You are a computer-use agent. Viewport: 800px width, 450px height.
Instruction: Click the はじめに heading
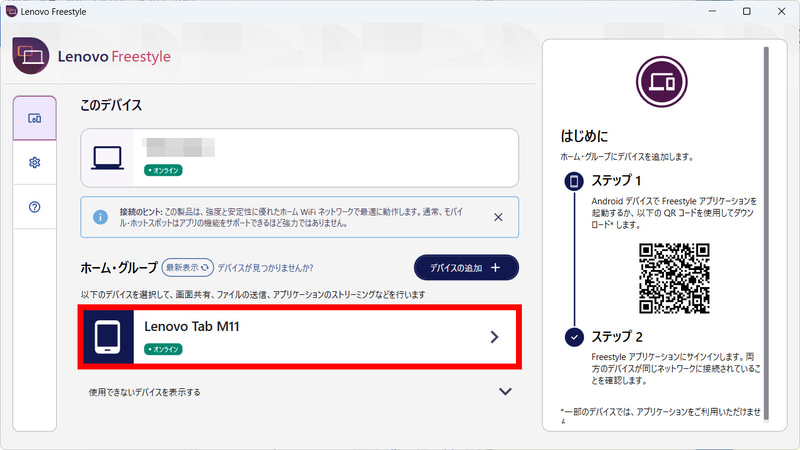584,136
